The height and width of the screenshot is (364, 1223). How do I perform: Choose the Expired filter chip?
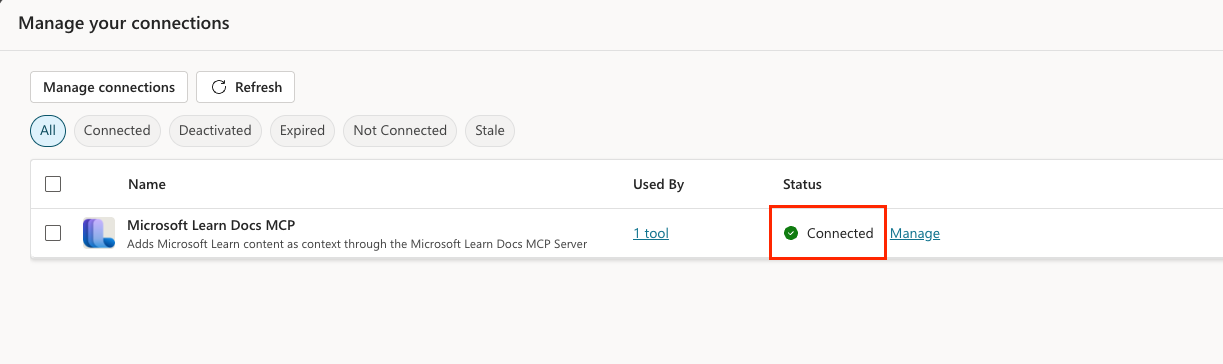pos(302,130)
